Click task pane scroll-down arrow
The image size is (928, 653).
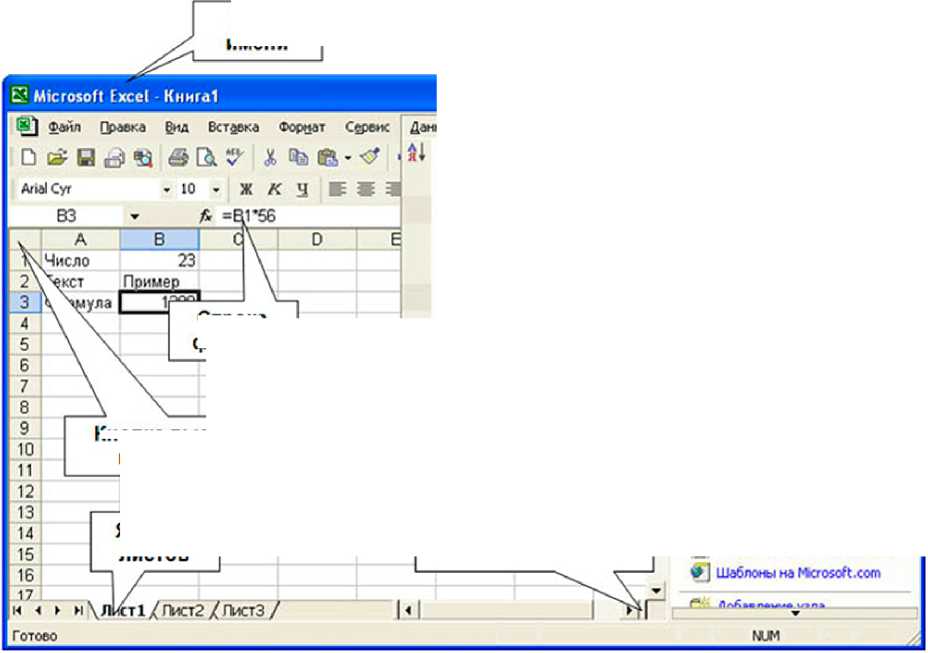(x=796, y=613)
